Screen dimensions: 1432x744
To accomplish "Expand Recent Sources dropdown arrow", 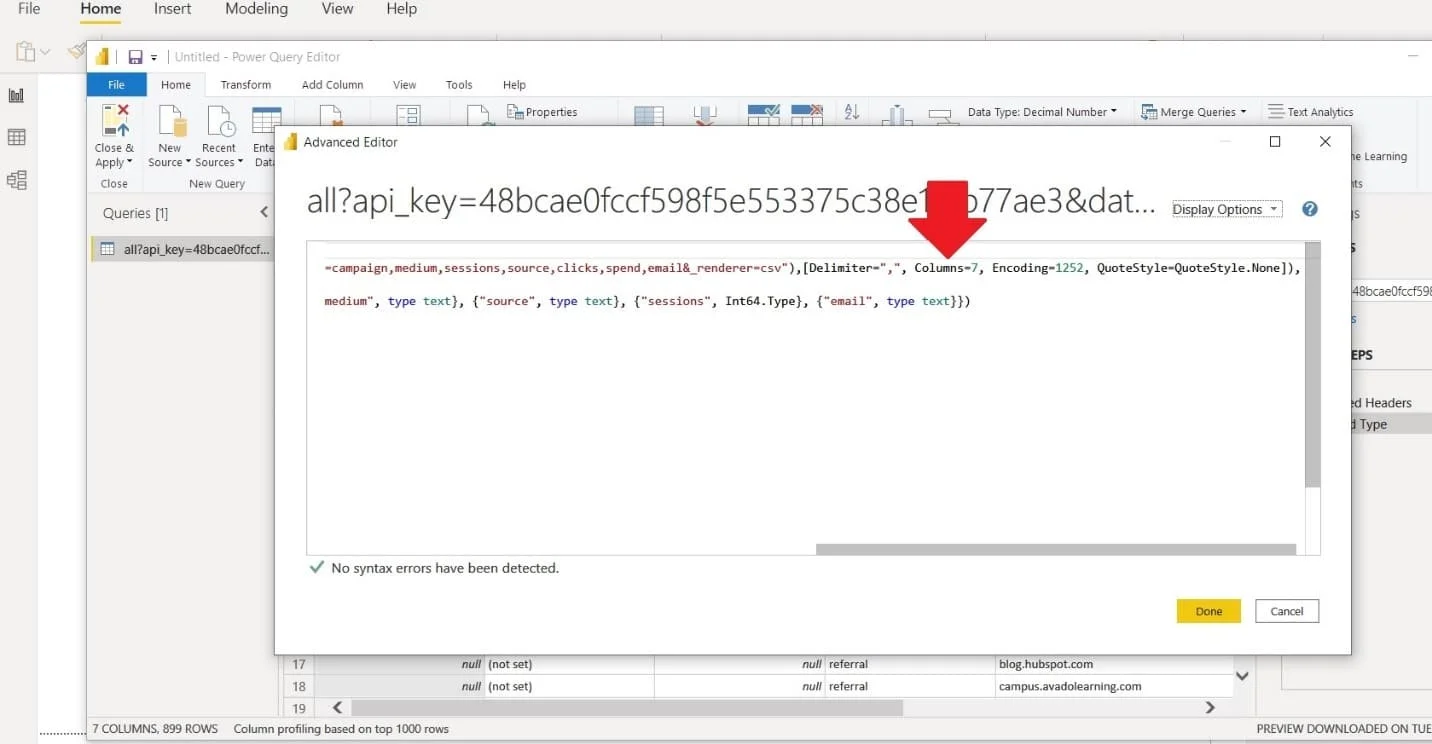I will point(240,163).
